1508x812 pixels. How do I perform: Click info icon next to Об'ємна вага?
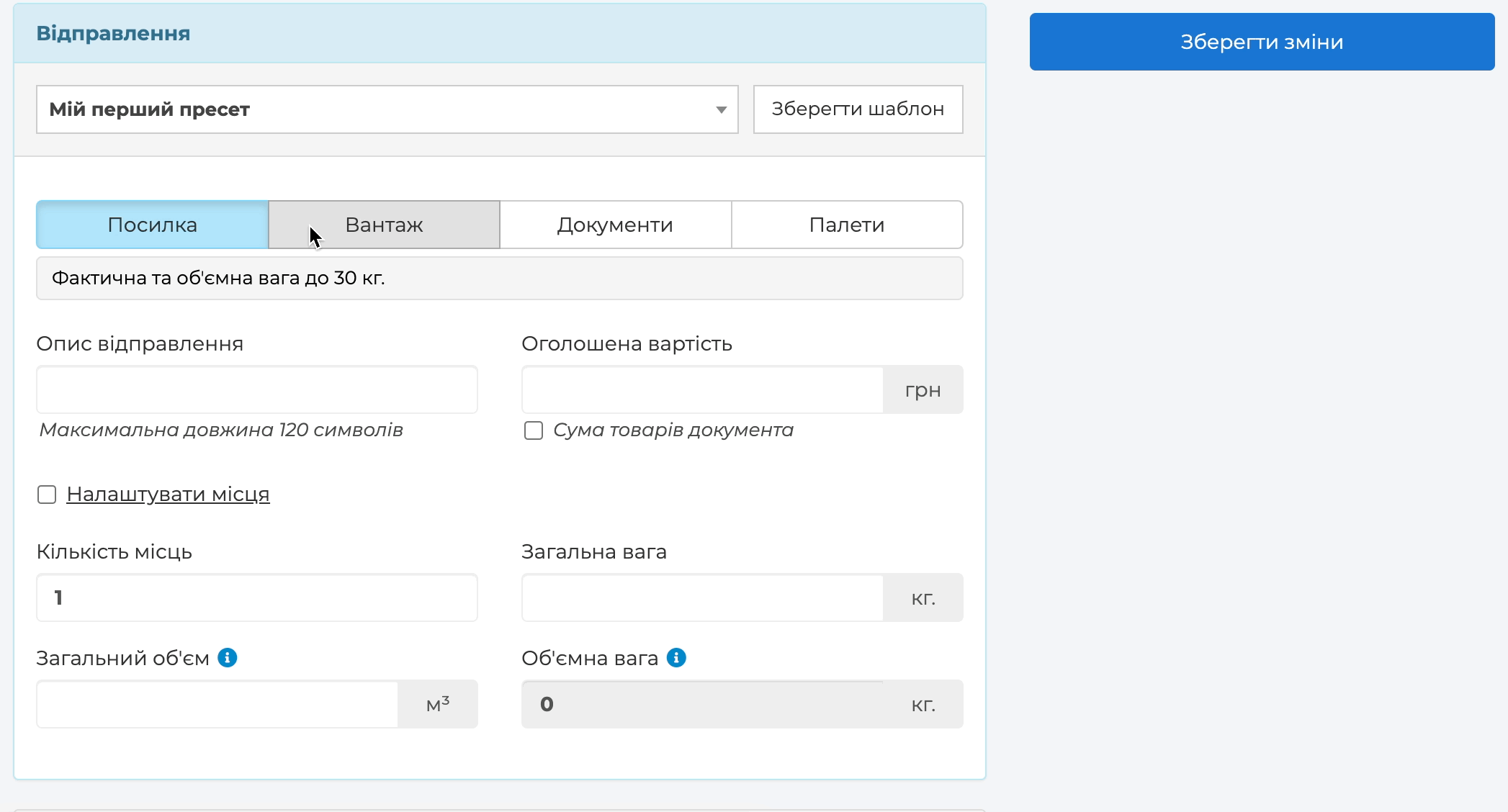[x=676, y=657]
